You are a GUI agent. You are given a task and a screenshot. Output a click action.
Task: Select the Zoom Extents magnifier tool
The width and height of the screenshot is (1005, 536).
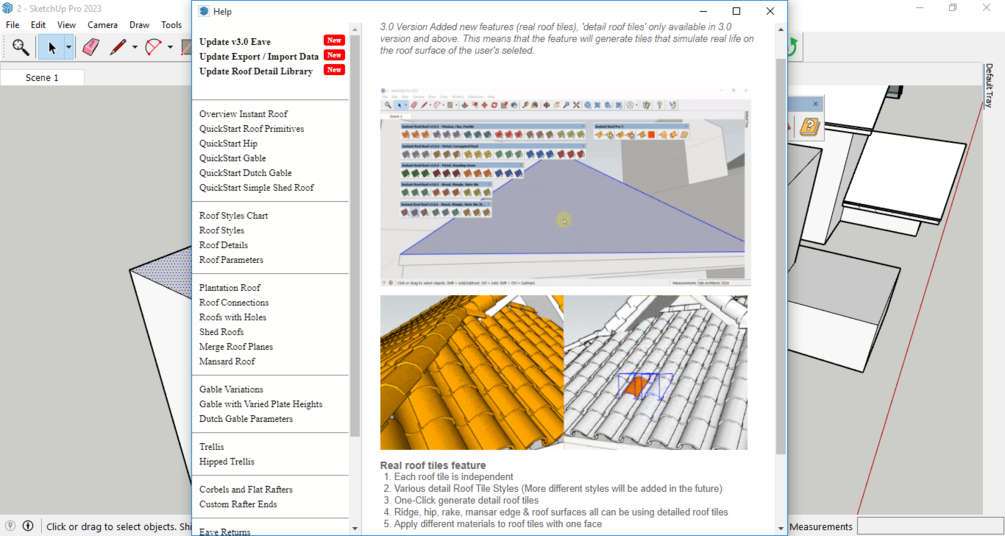[x=21, y=47]
